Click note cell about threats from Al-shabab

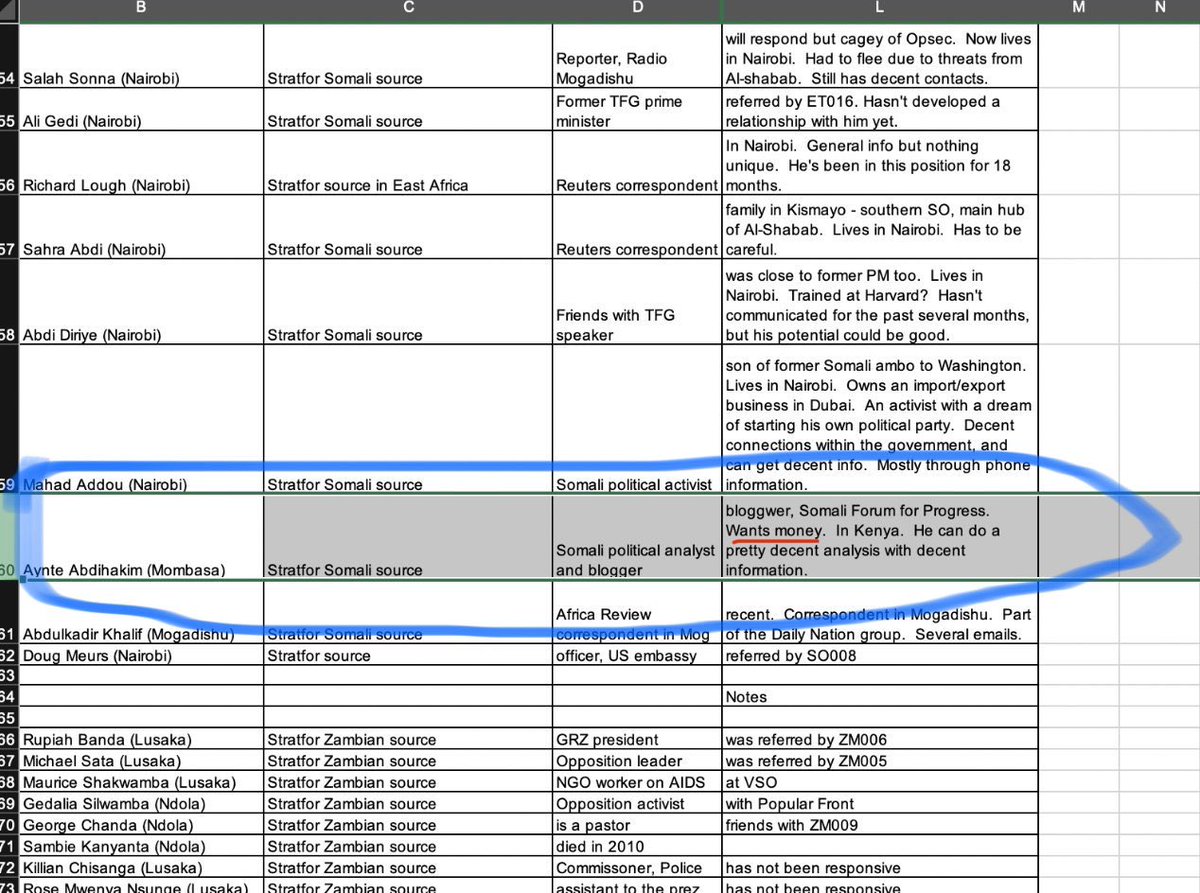click(x=879, y=57)
